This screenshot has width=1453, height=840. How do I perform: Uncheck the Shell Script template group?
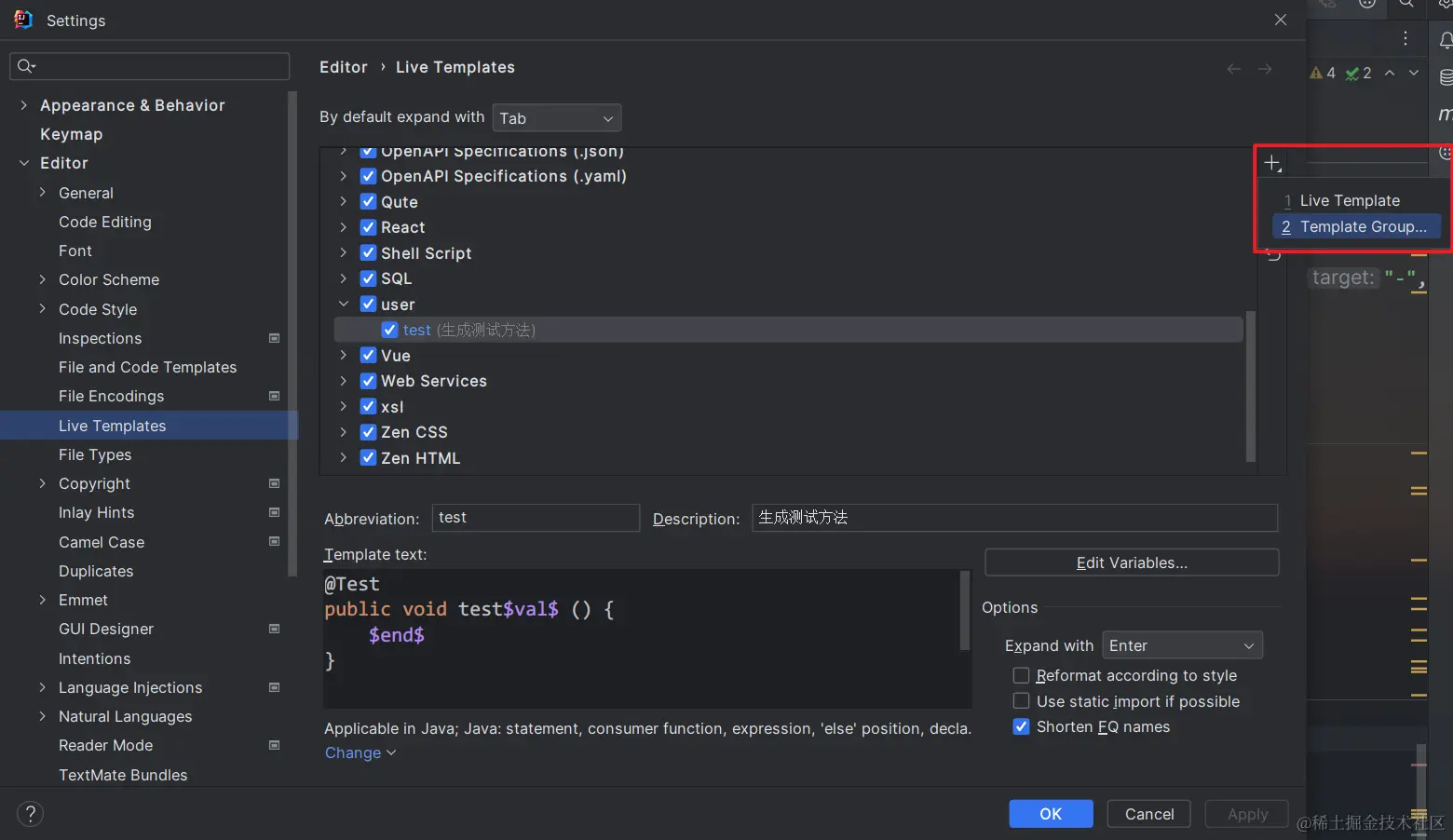(369, 252)
